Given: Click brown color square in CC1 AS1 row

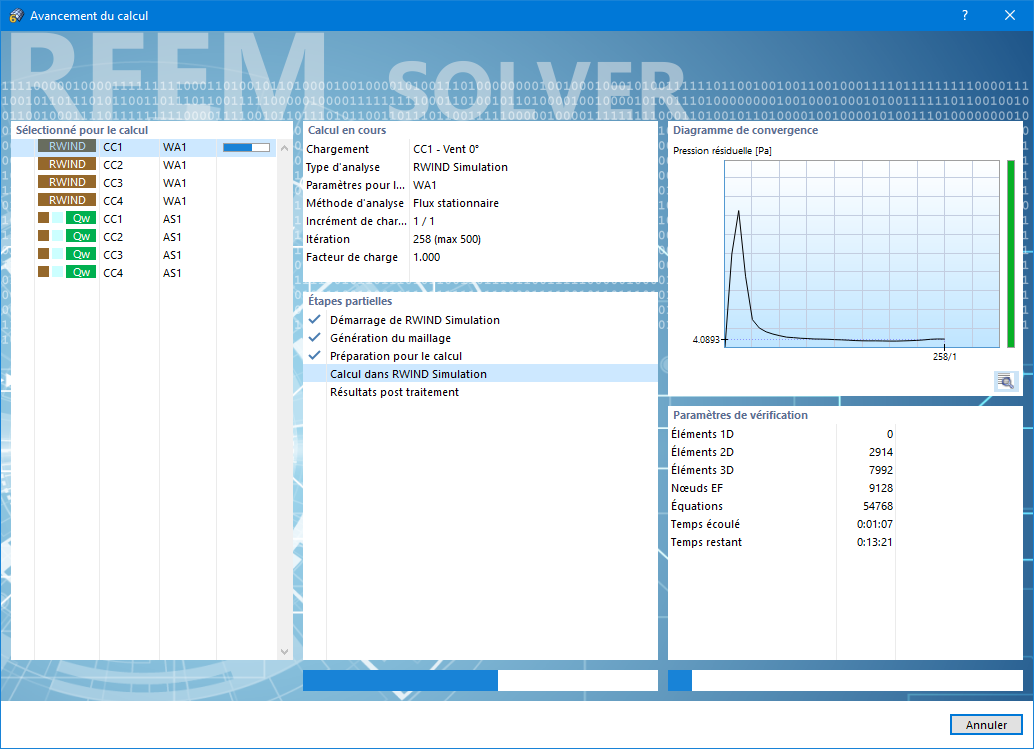Looking at the screenshot, I should click(44, 218).
